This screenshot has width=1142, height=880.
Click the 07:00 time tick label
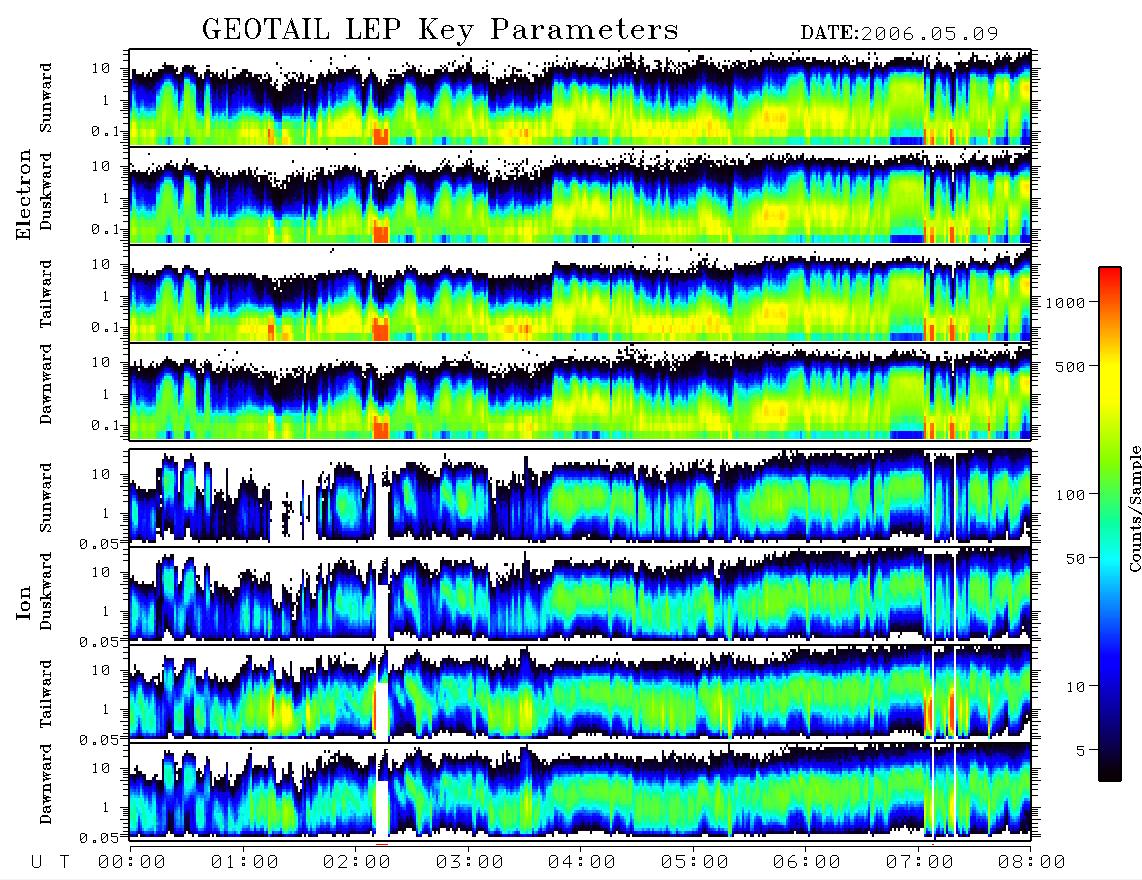pos(920,862)
